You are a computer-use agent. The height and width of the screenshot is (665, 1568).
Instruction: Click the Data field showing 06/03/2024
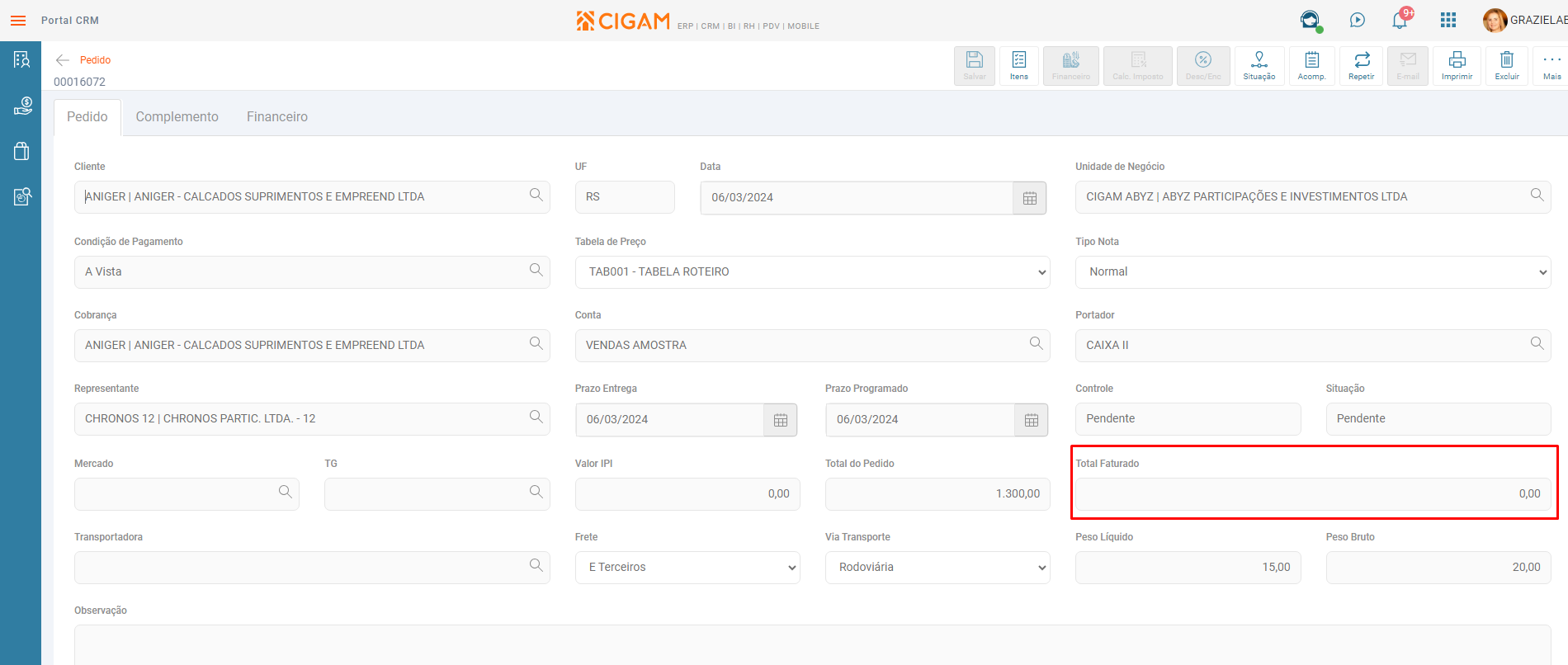[857, 198]
